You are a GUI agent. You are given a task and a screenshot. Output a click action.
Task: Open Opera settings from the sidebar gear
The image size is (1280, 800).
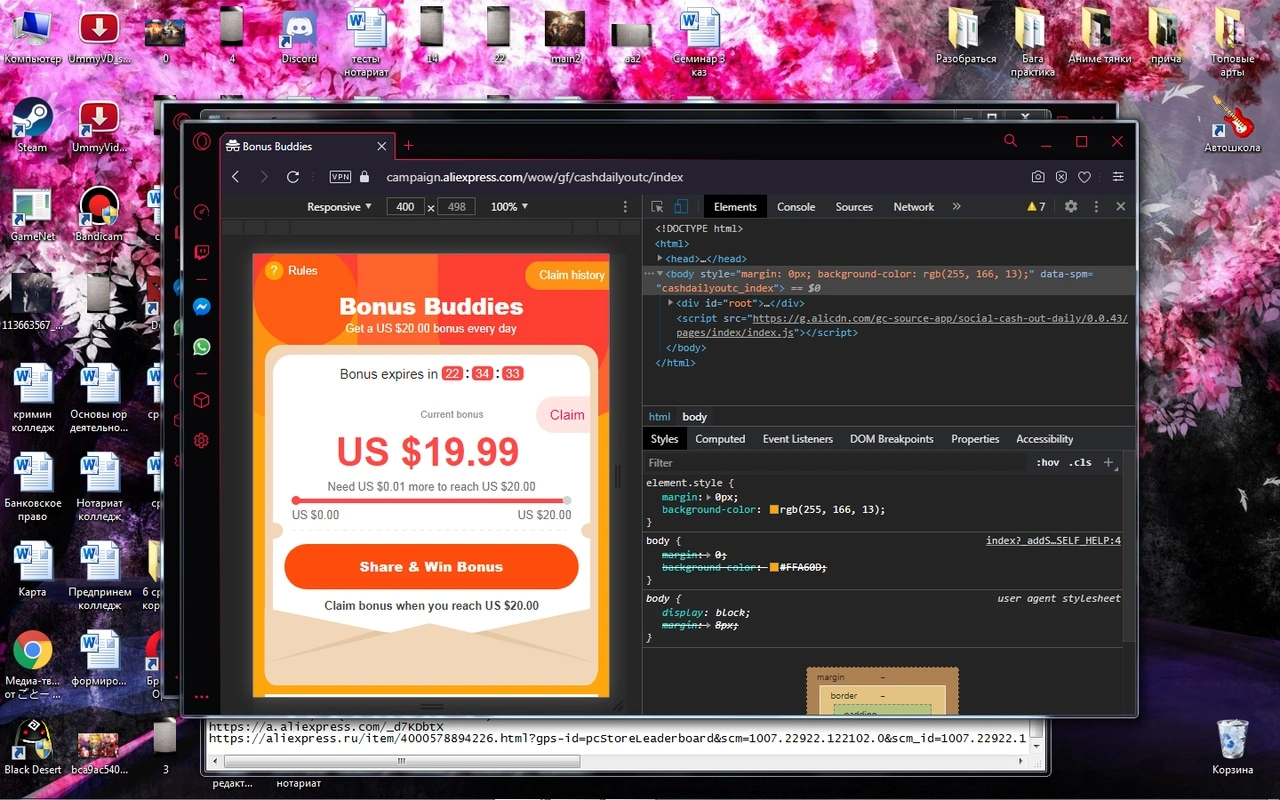[201, 440]
